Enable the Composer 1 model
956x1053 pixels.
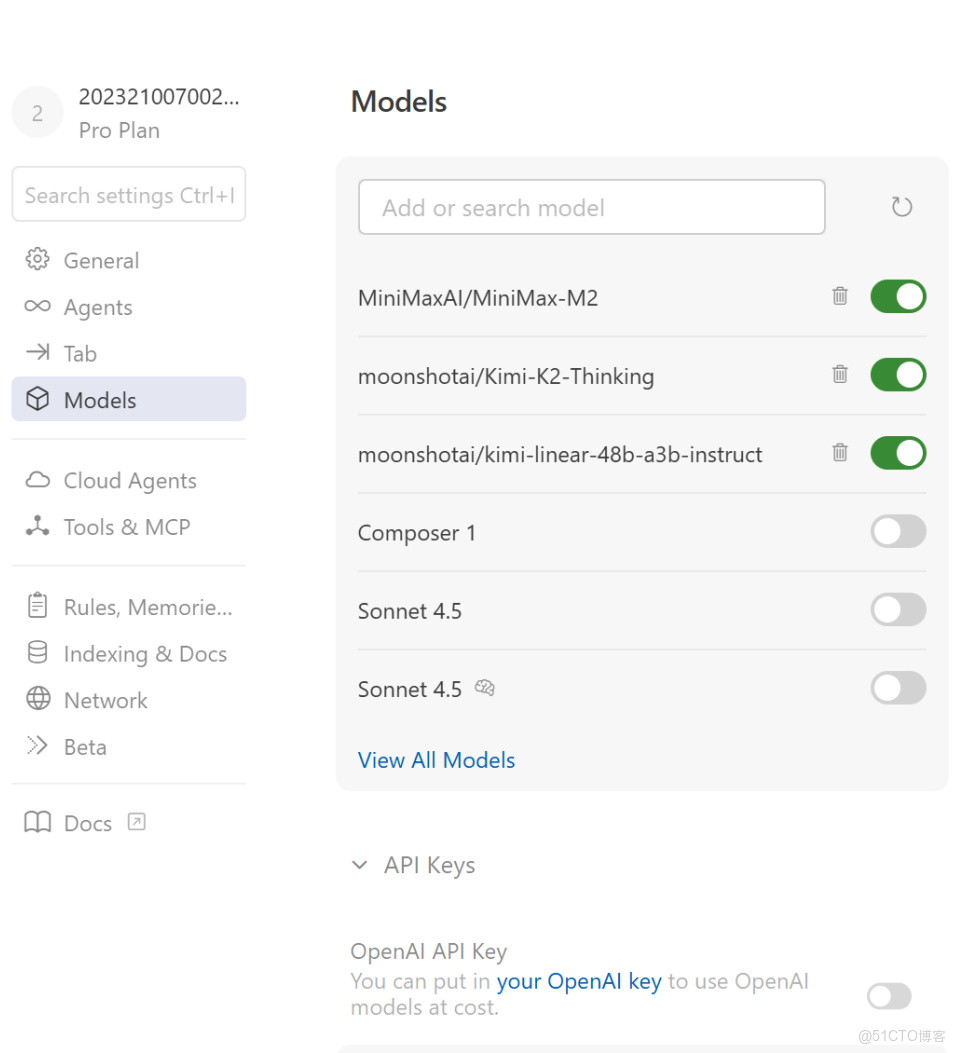(897, 531)
